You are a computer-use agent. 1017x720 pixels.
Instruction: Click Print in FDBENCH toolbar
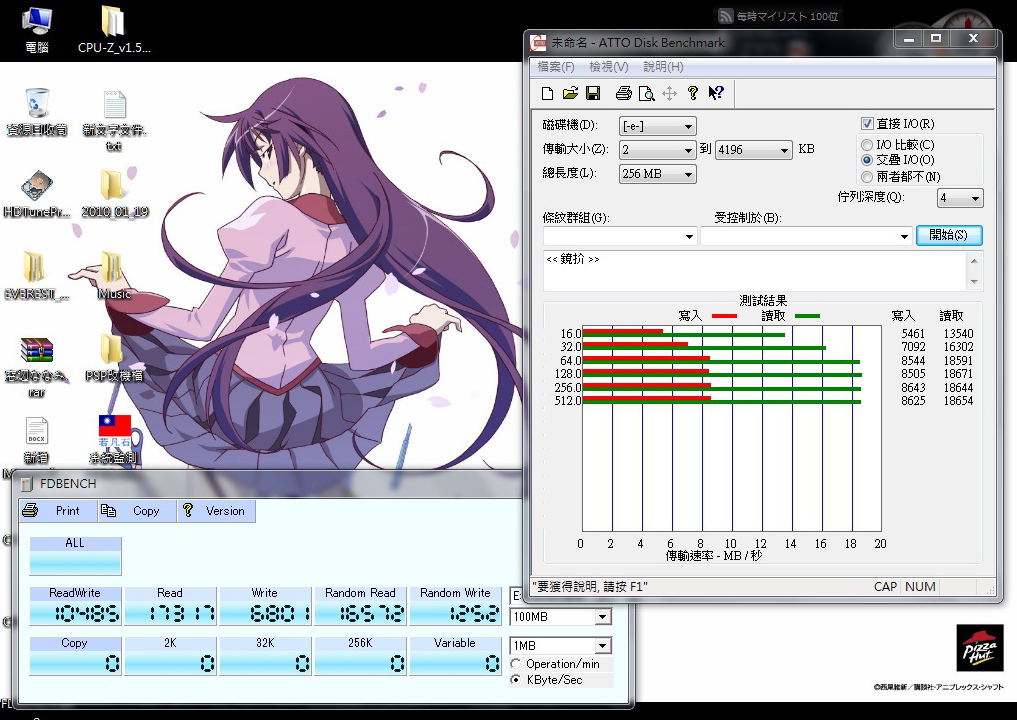point(58,511)
